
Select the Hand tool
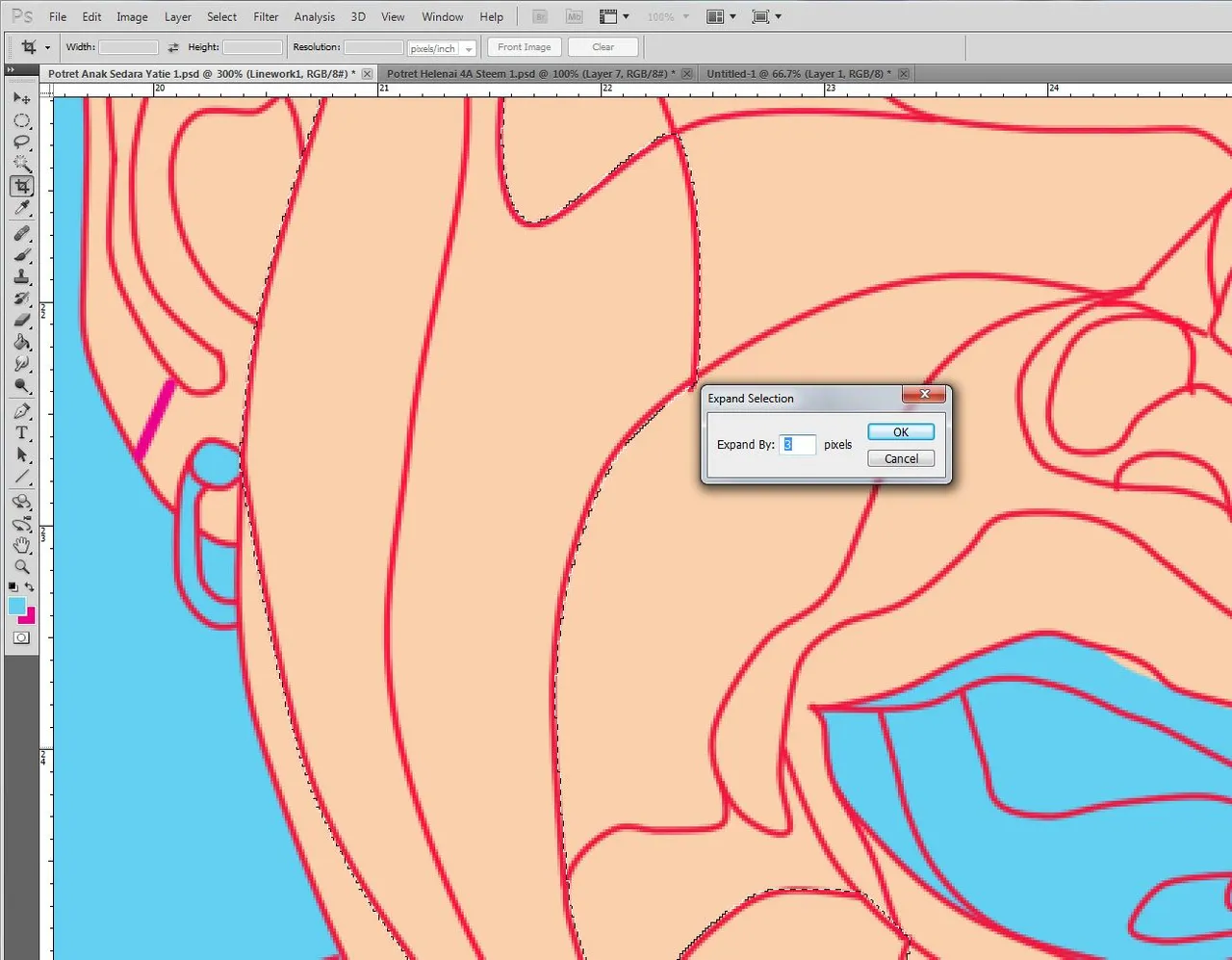(x=21, y=545)
